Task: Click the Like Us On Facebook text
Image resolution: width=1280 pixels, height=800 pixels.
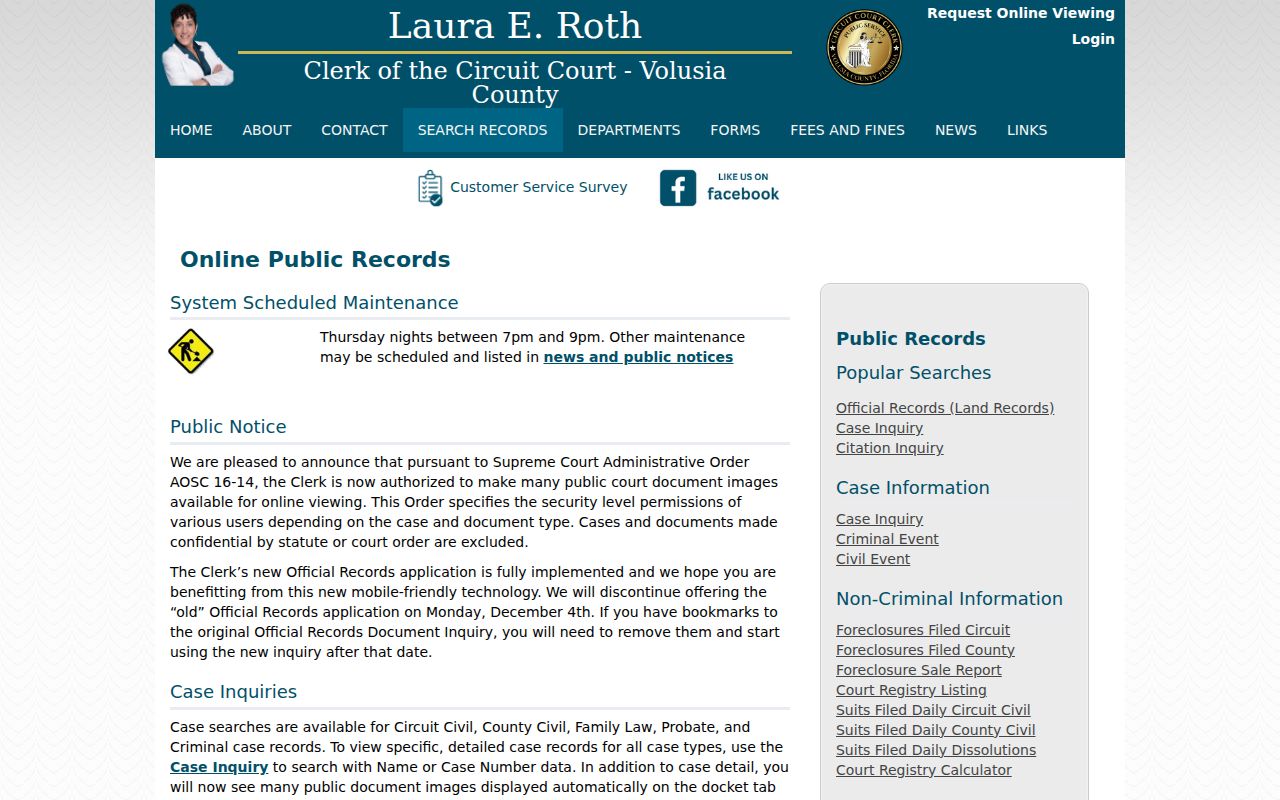Action: (743, 187)
